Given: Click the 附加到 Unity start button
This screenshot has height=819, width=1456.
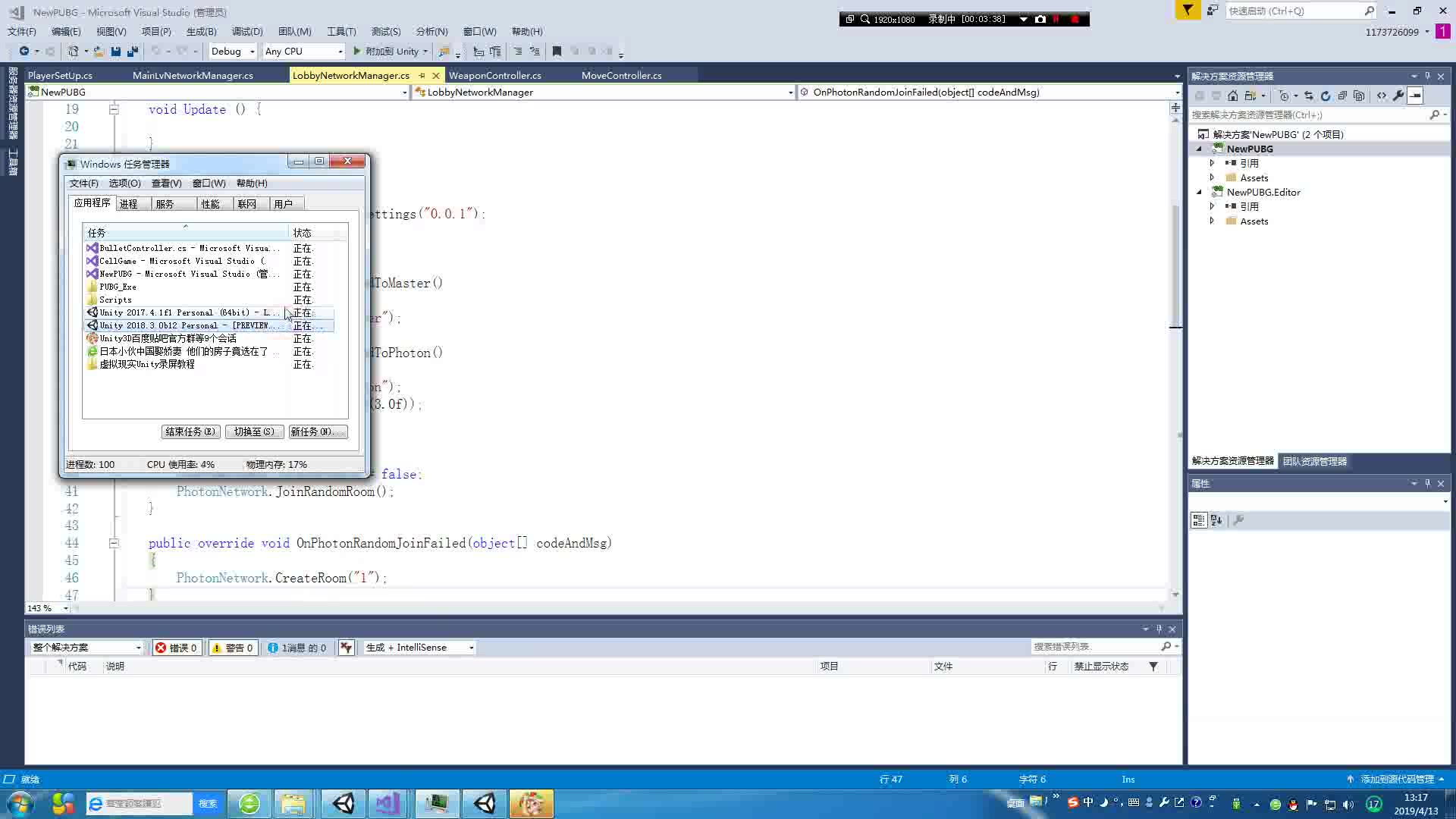Looking at the screenshot, I should point(386,52).
